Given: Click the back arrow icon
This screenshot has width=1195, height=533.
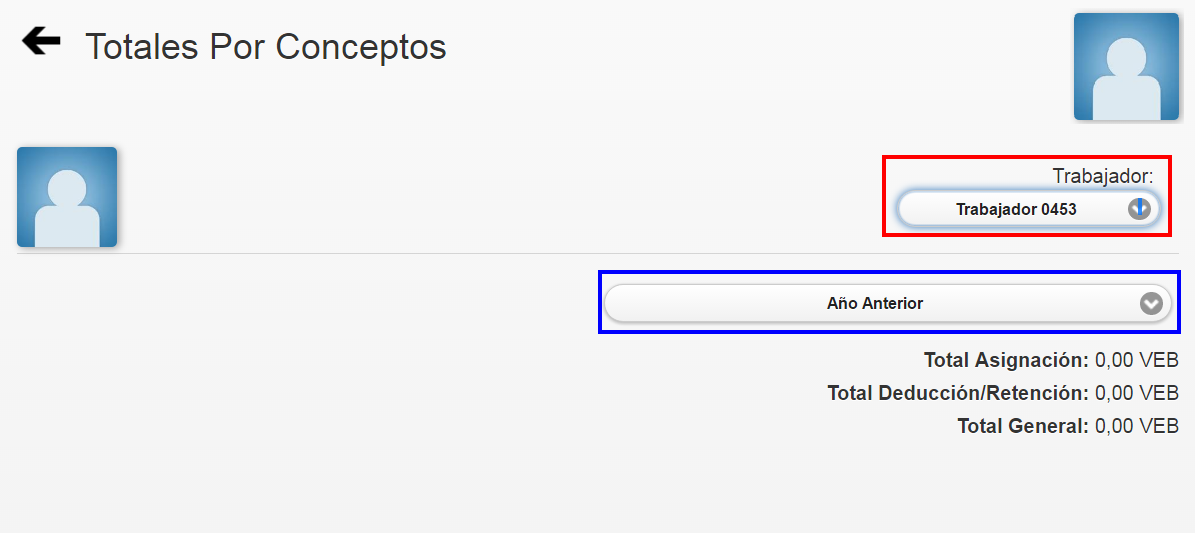Looking at the screenshot, I should click(41, 41).
